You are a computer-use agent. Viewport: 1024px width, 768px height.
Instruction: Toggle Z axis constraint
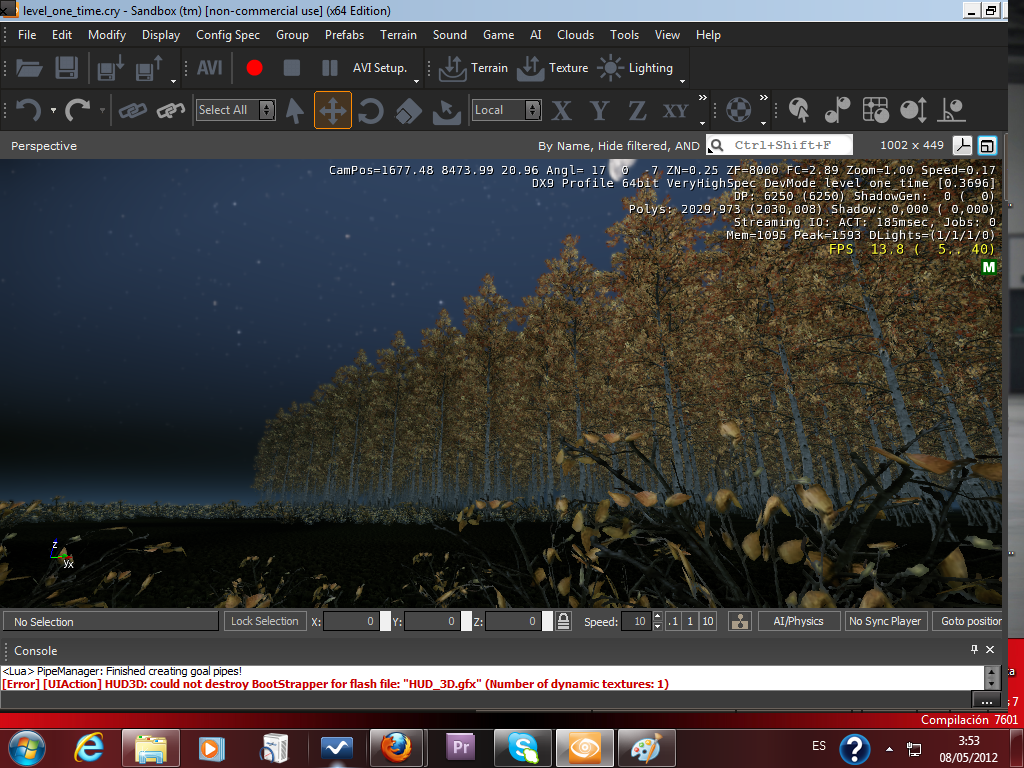(637, 110)
